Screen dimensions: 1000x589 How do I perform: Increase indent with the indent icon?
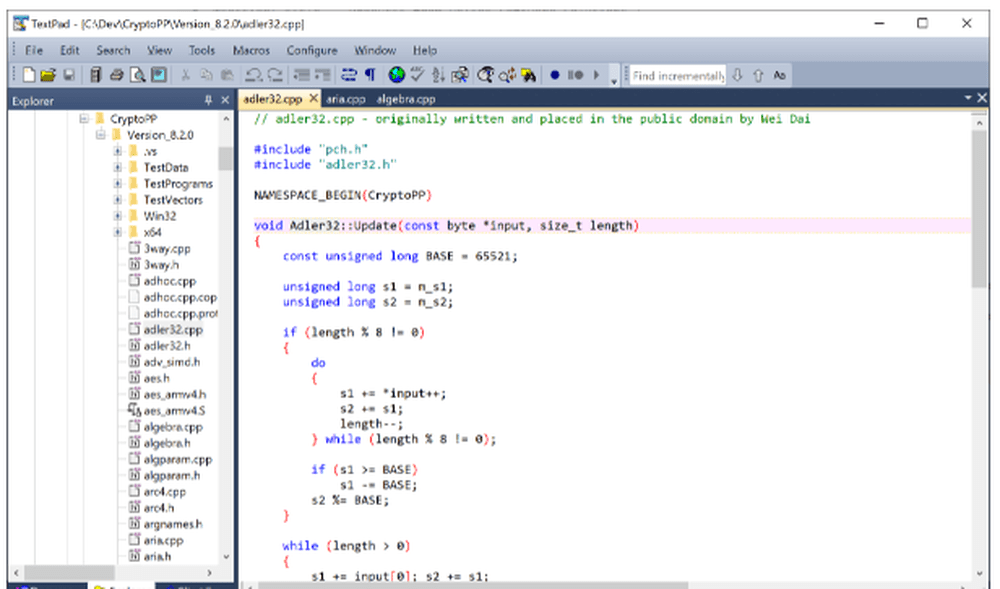323,75
